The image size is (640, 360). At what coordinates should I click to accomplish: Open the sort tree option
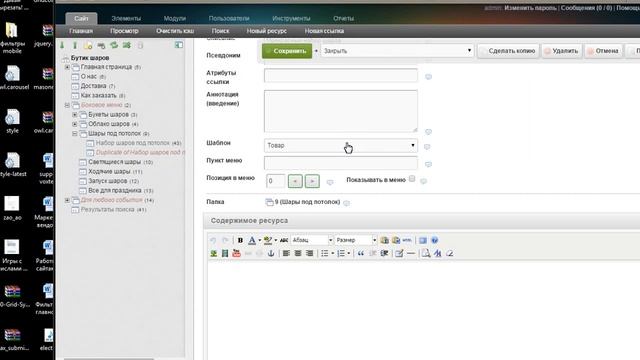[127, 45]
